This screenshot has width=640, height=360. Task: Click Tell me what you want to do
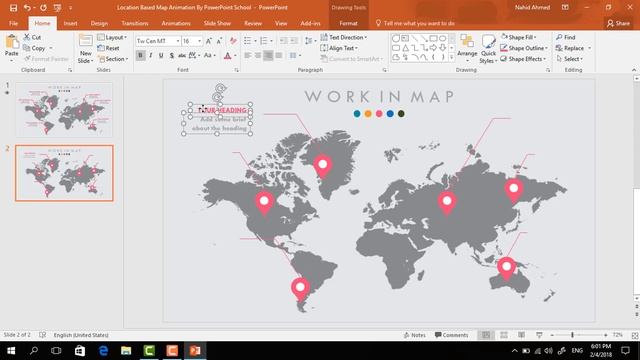coord(415,23)
